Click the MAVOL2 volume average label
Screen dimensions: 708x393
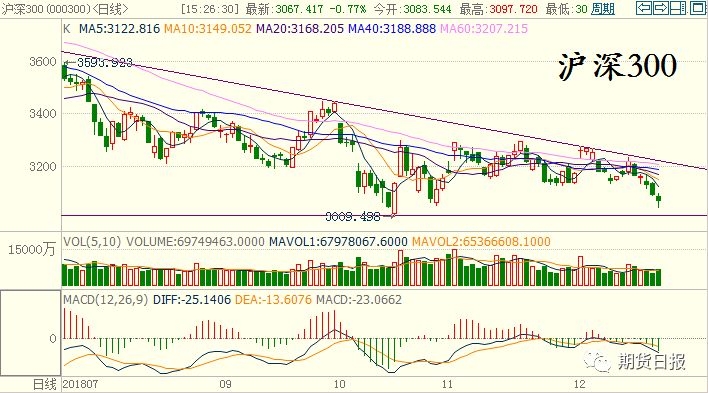coord(481,242)
